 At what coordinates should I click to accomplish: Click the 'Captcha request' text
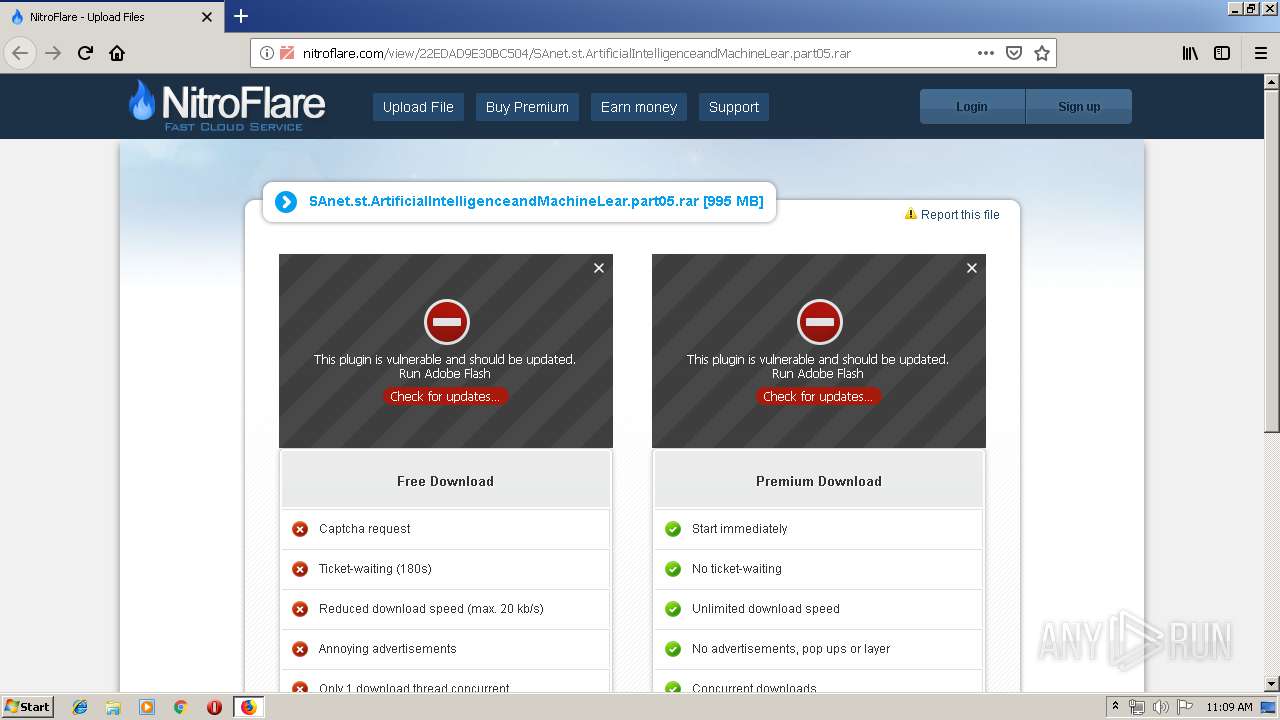[365, 529]
